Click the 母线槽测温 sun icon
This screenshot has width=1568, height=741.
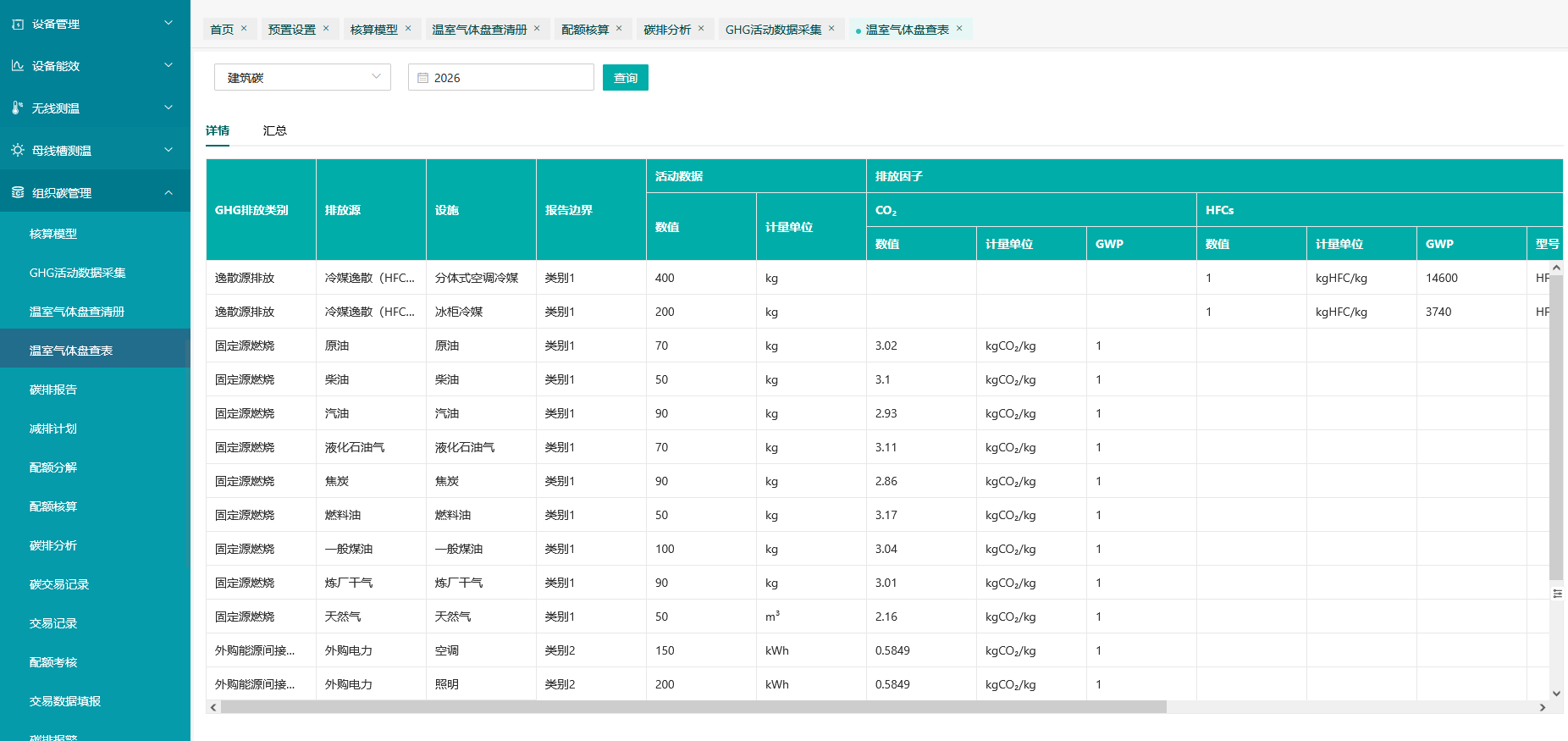[18, 150]
